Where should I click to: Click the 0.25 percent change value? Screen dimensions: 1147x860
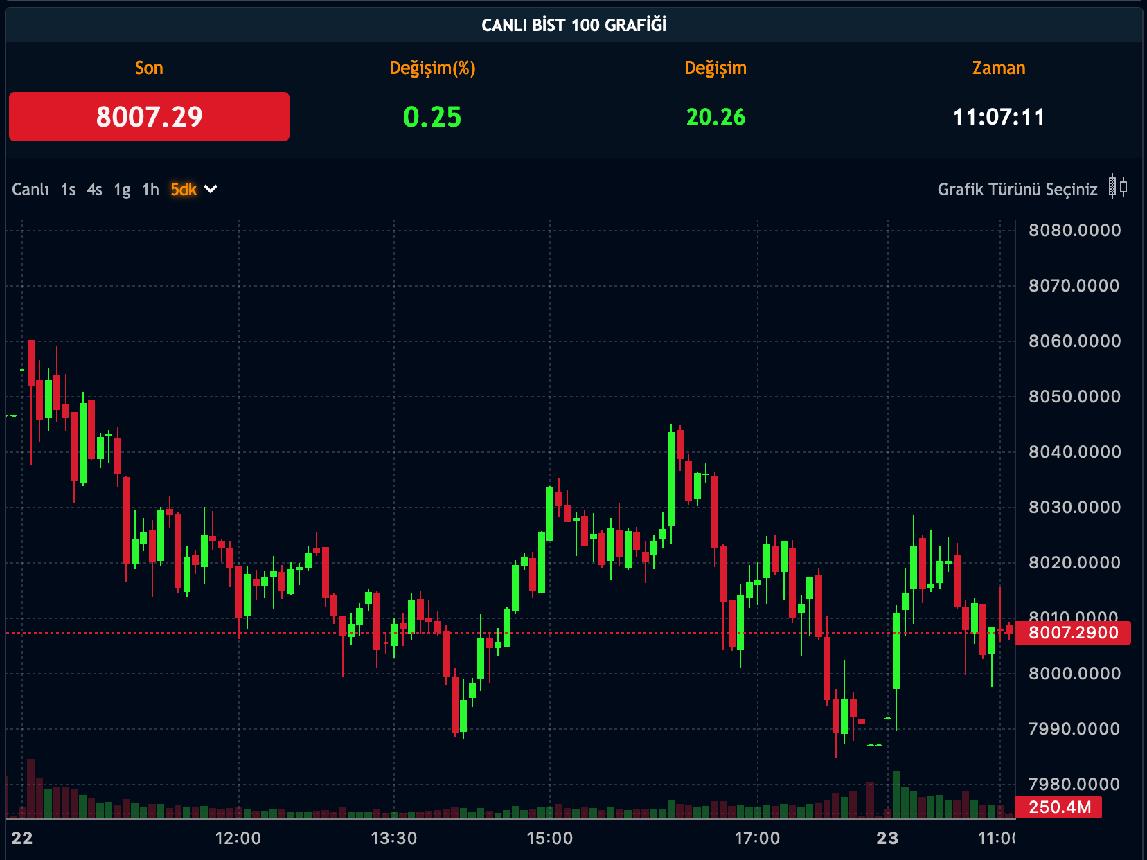[x=432, y=117]
